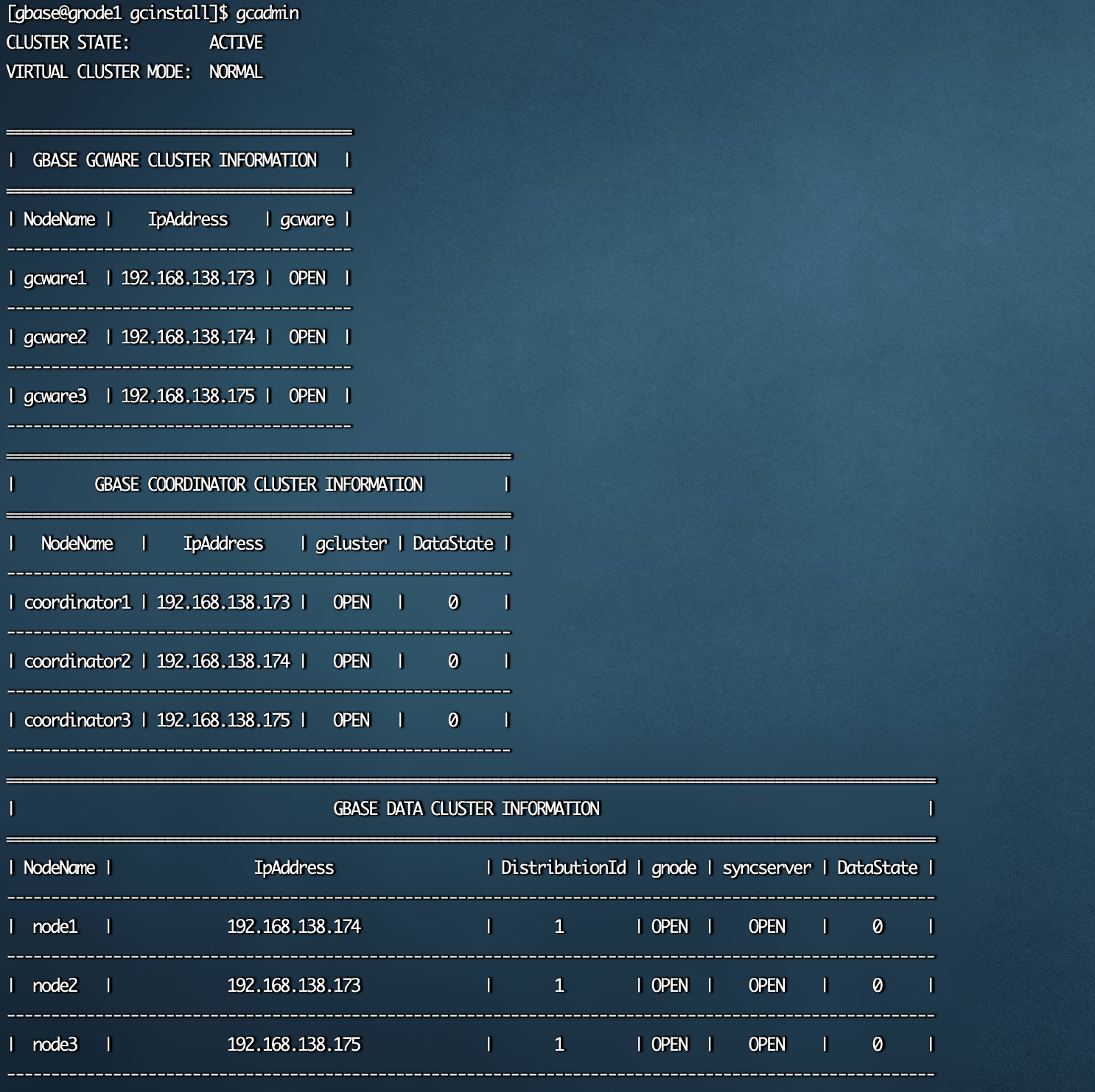Click OPEN status in the gcware3 row

point(307,396)
